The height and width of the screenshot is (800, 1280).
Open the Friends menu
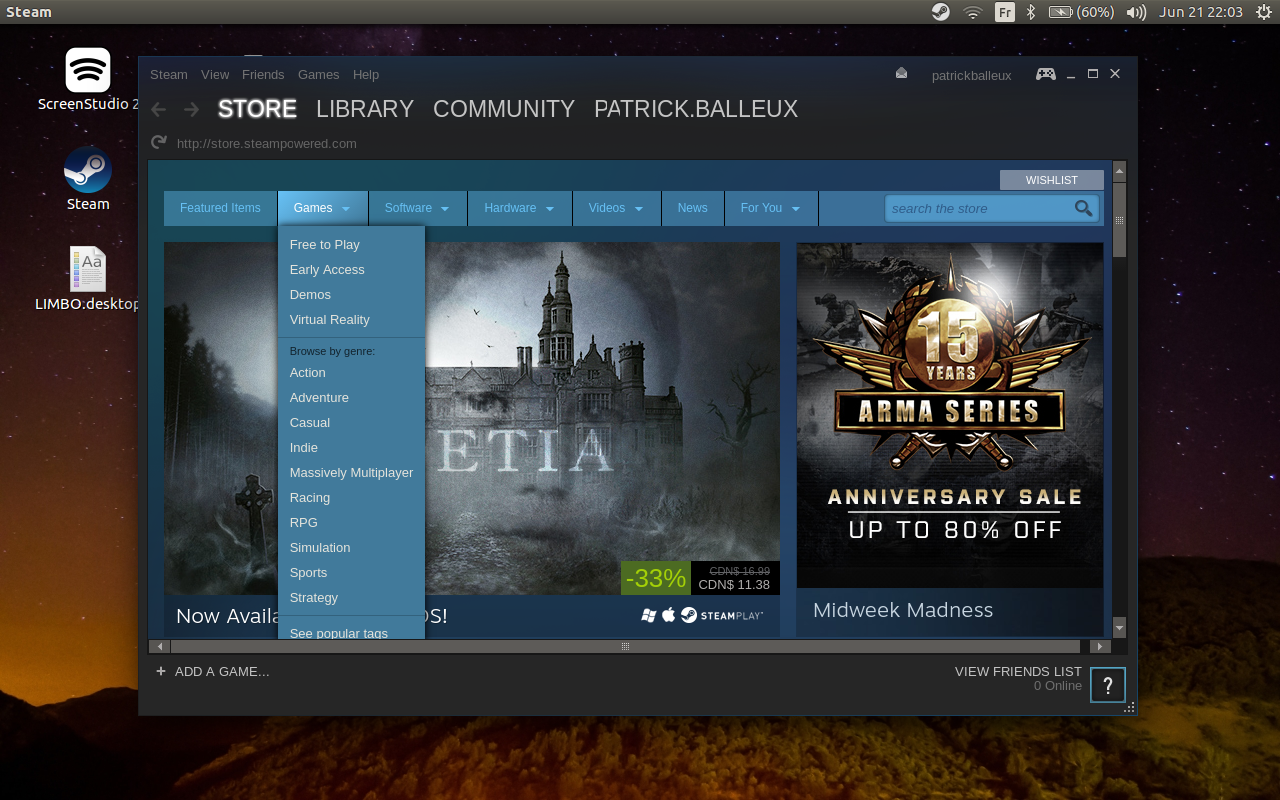pos(263,74)
